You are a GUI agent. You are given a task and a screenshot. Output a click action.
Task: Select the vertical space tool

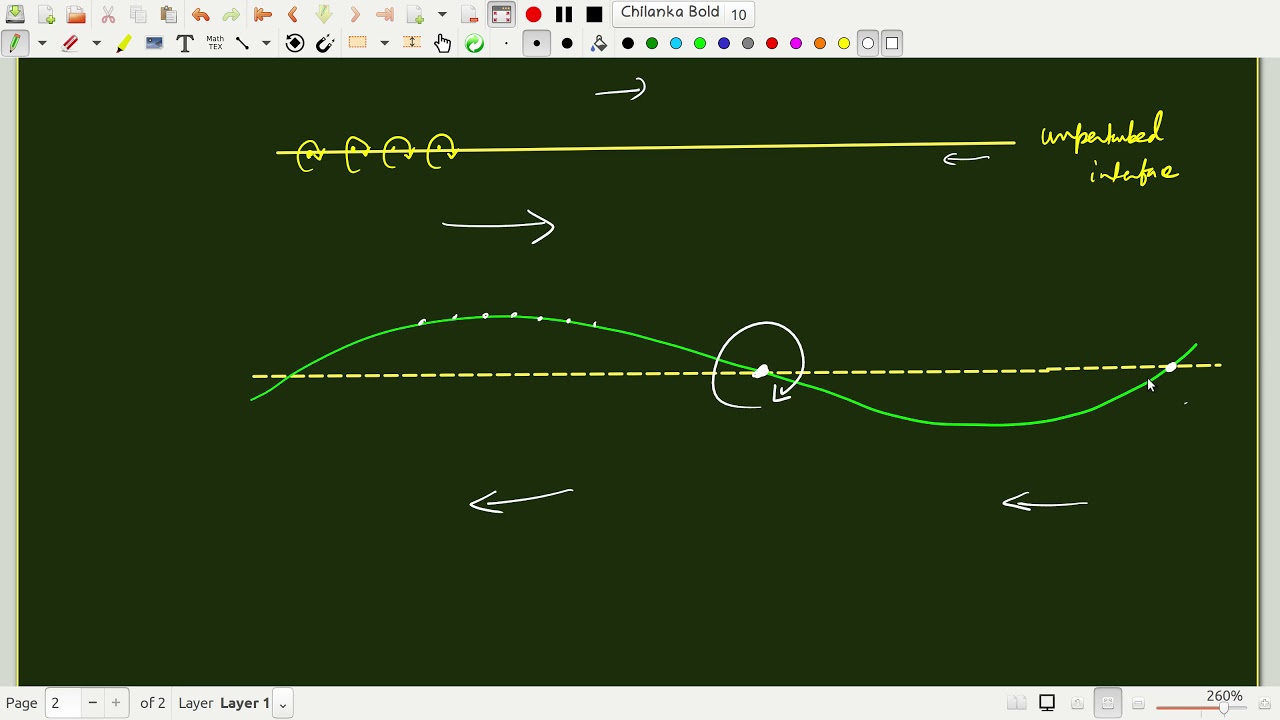(x=412, y=43)
